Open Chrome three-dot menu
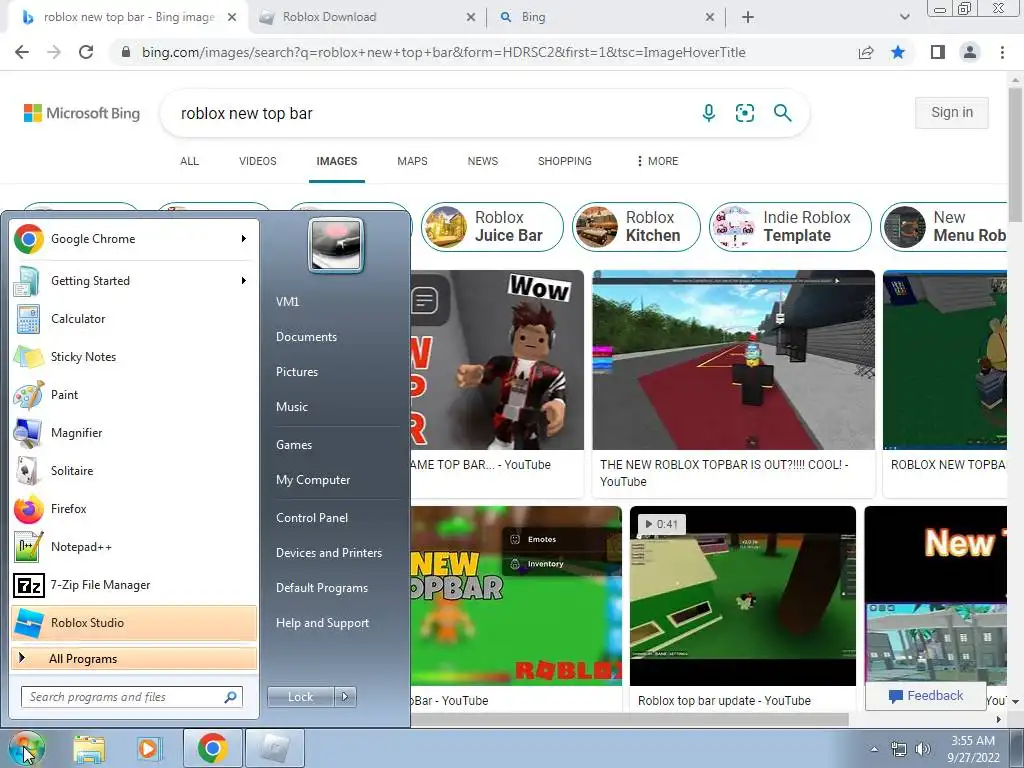 pos(1002,52)
